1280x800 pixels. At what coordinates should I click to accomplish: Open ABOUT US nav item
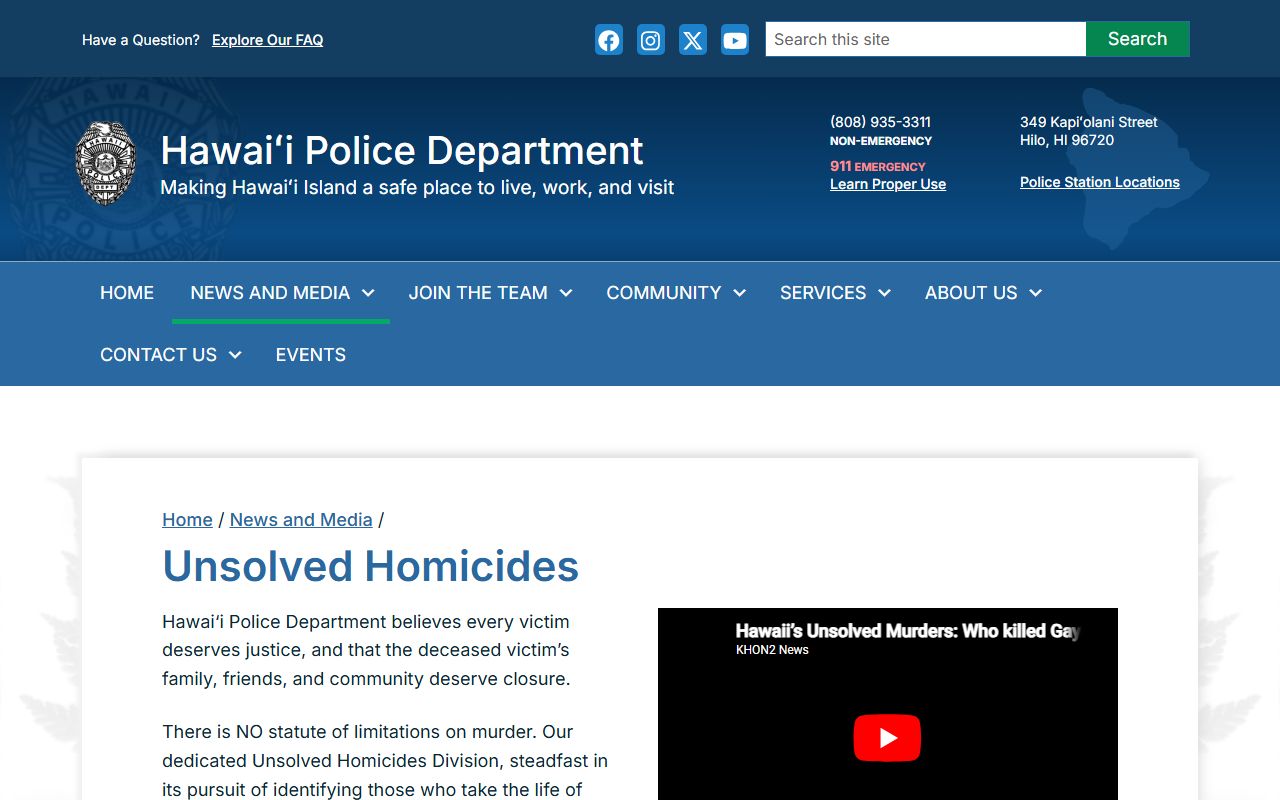click(971, 293)
